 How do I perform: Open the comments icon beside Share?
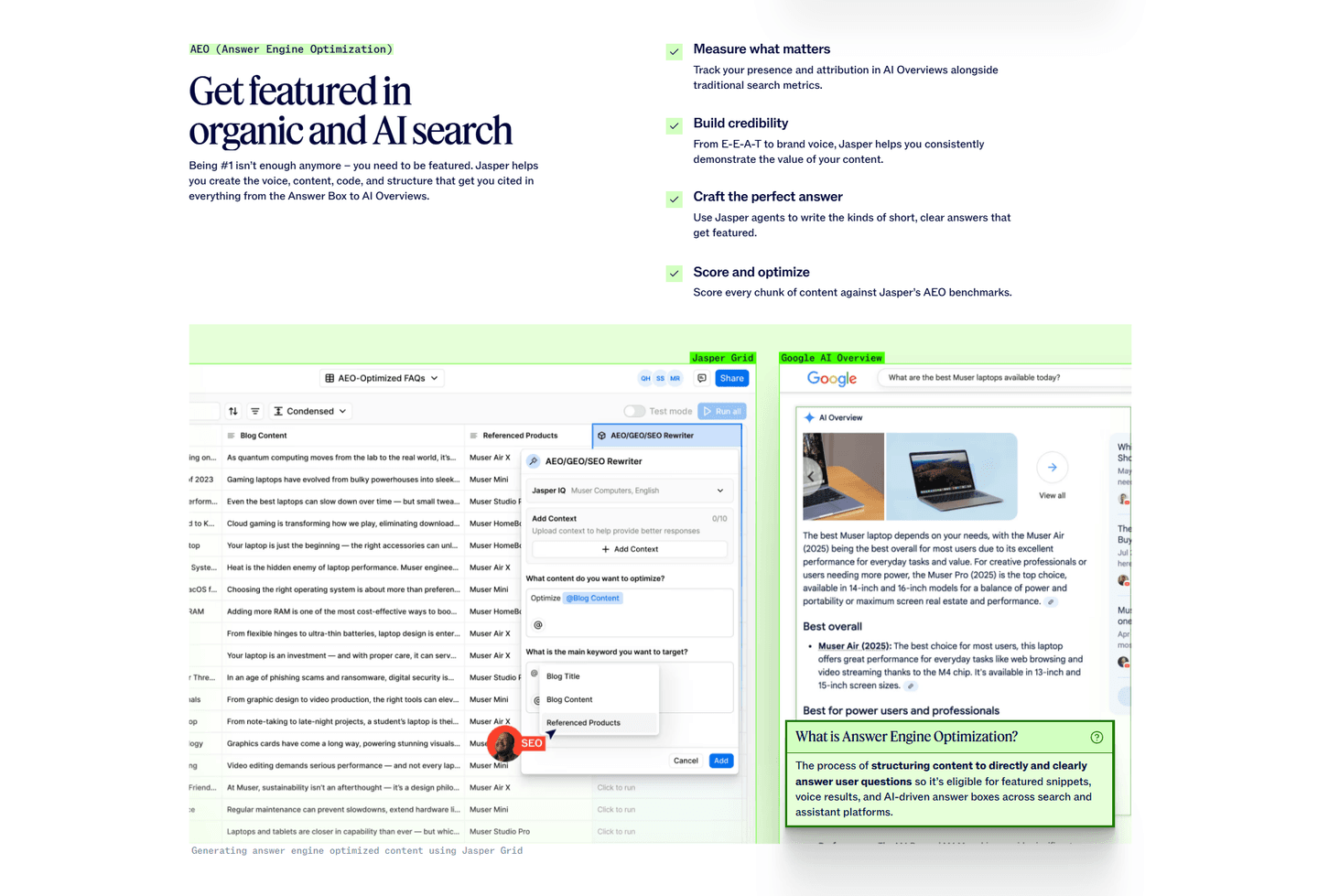click(702, 378)
